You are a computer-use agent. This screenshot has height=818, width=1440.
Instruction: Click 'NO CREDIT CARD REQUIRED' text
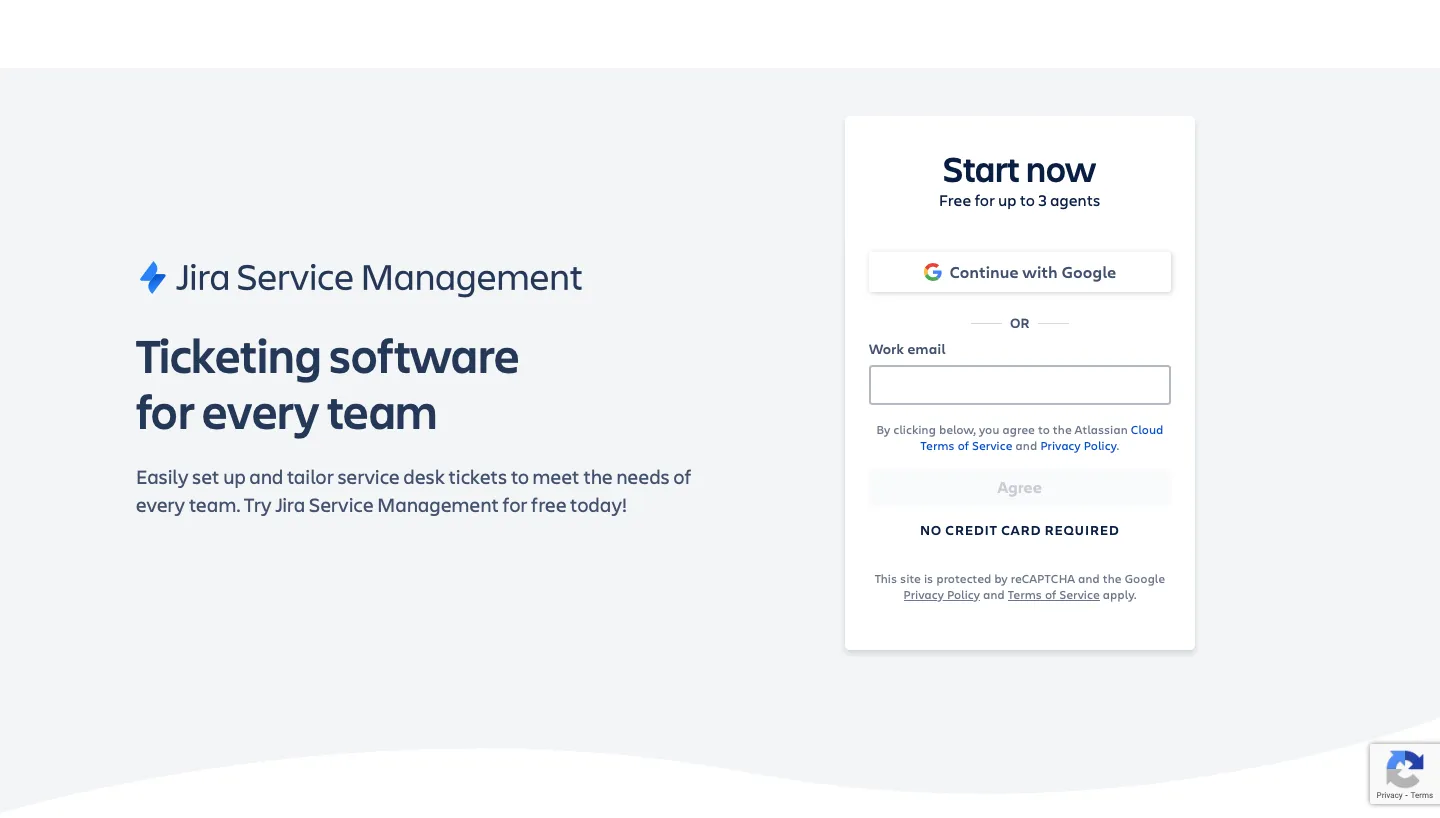click(x=1019, y=530)
